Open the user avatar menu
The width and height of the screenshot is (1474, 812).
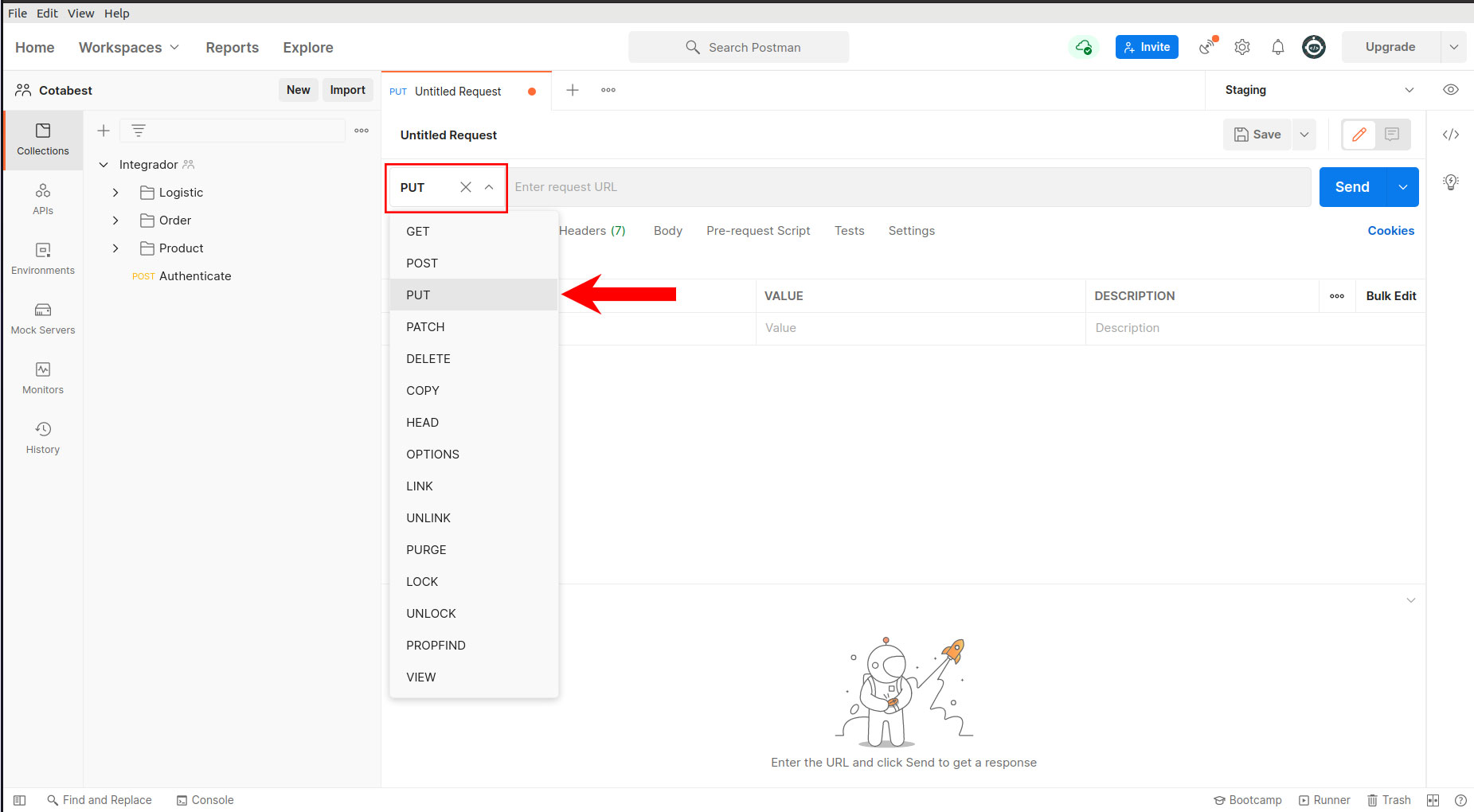click(1314, 47)
